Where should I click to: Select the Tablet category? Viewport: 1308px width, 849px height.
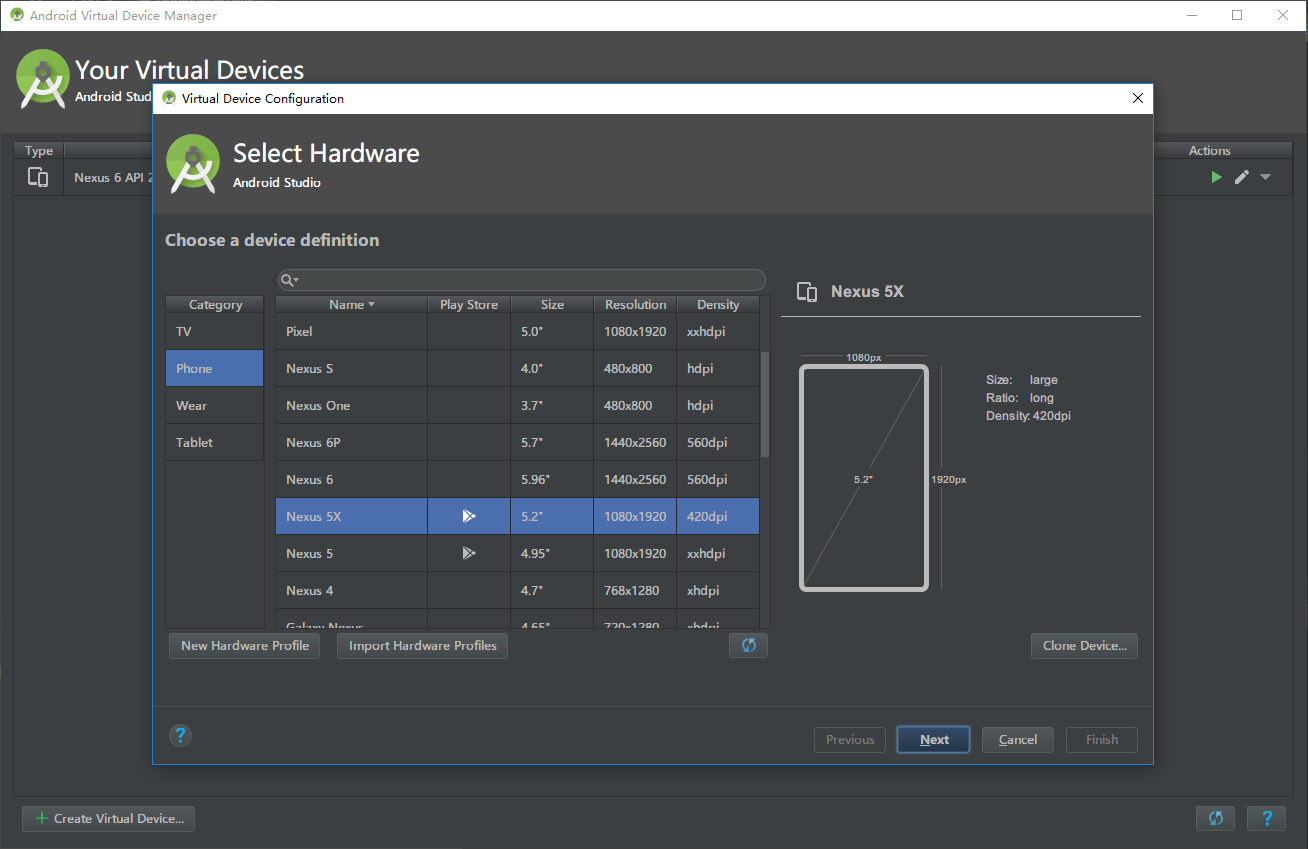214,442
